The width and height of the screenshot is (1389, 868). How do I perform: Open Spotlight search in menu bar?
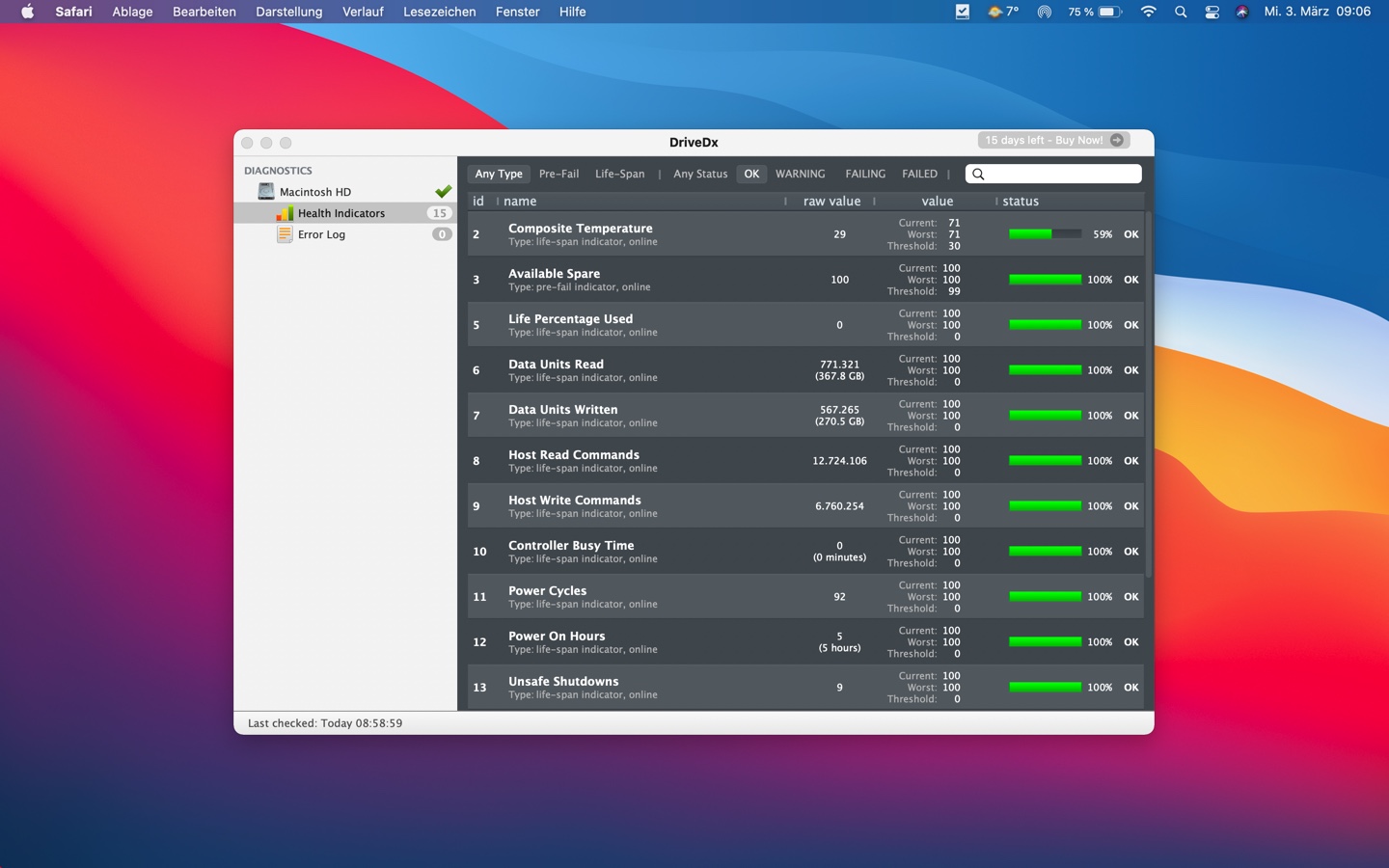[x=1181, y=12]
